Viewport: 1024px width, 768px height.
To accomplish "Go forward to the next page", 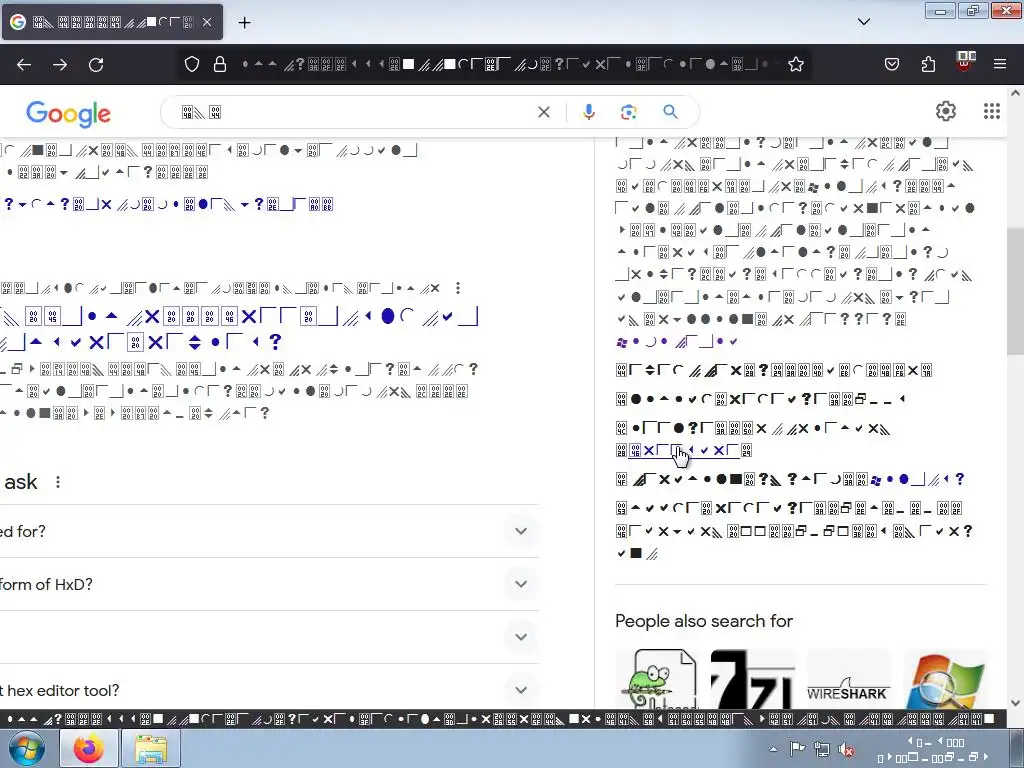I will pyautogui.click(x=60, y=65).
